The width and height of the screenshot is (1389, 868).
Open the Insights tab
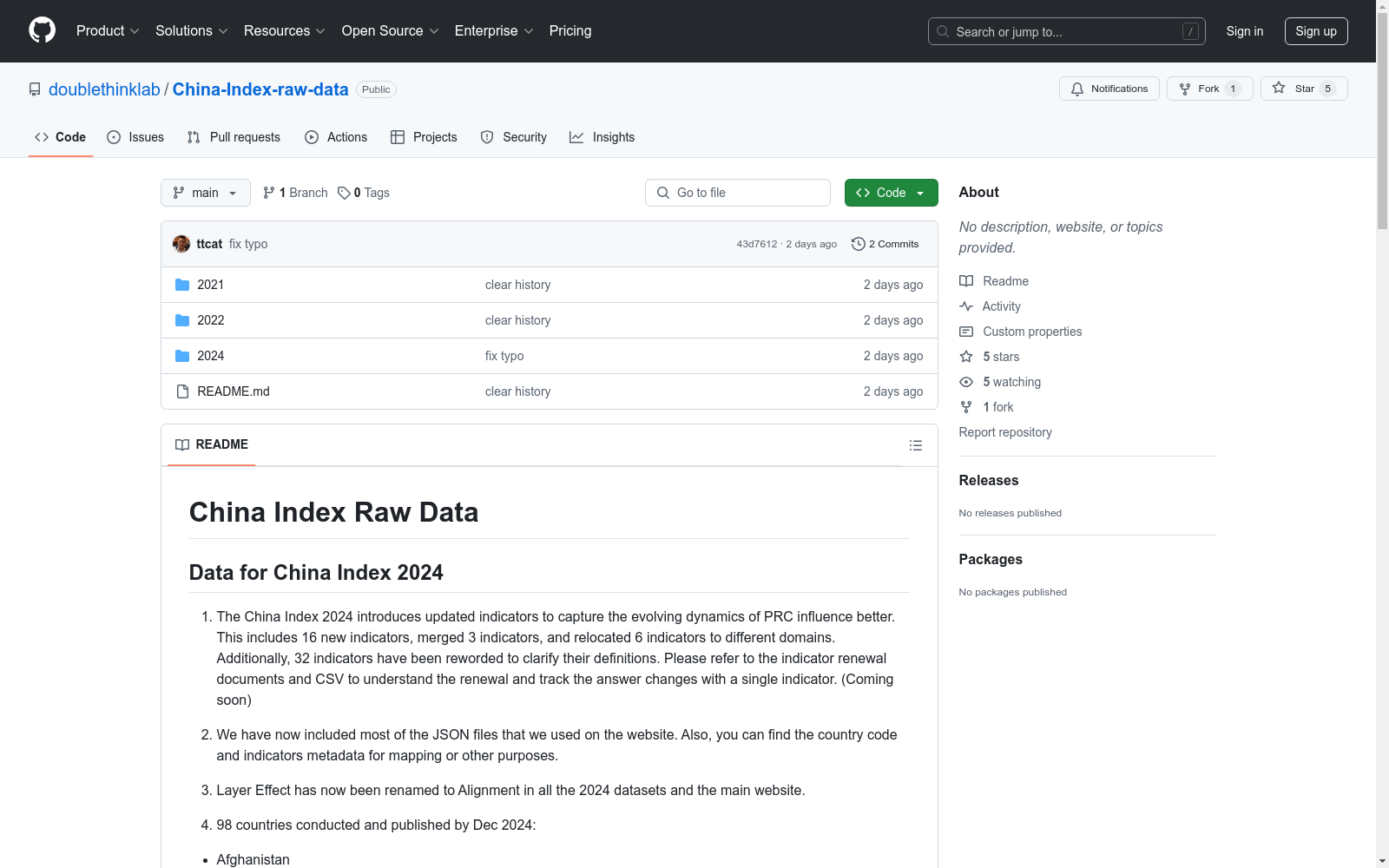(x=602, y=137)
